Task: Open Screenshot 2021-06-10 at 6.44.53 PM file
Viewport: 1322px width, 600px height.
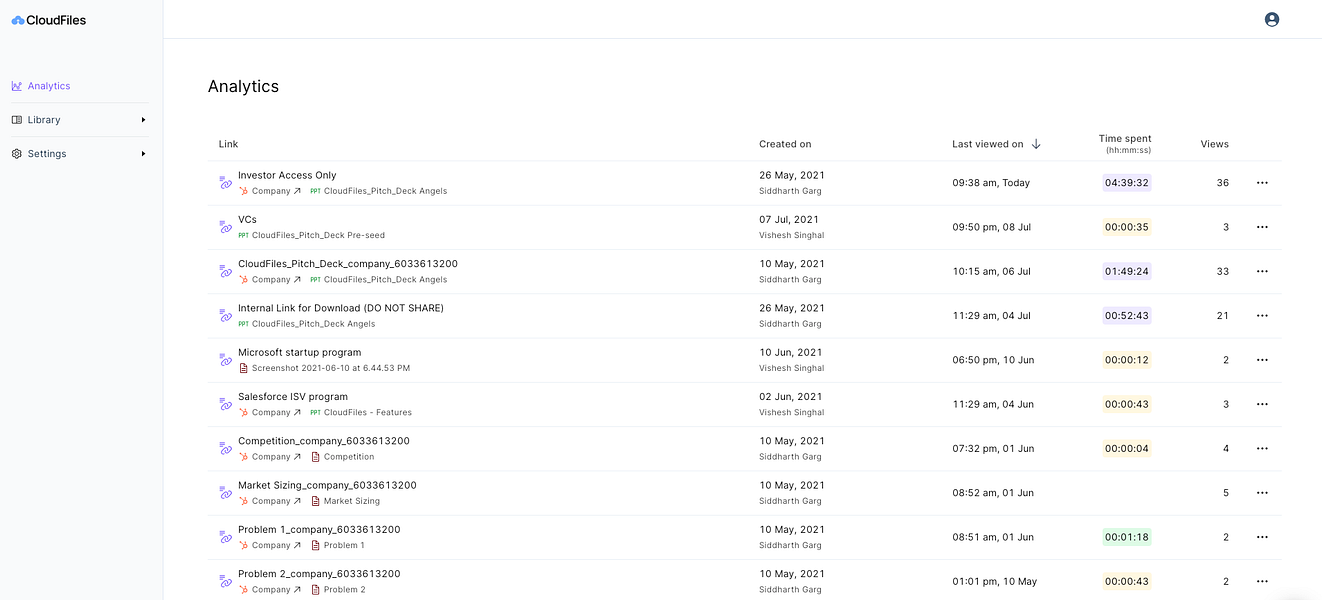Action: pyautogui.click(x=331, y=368)
